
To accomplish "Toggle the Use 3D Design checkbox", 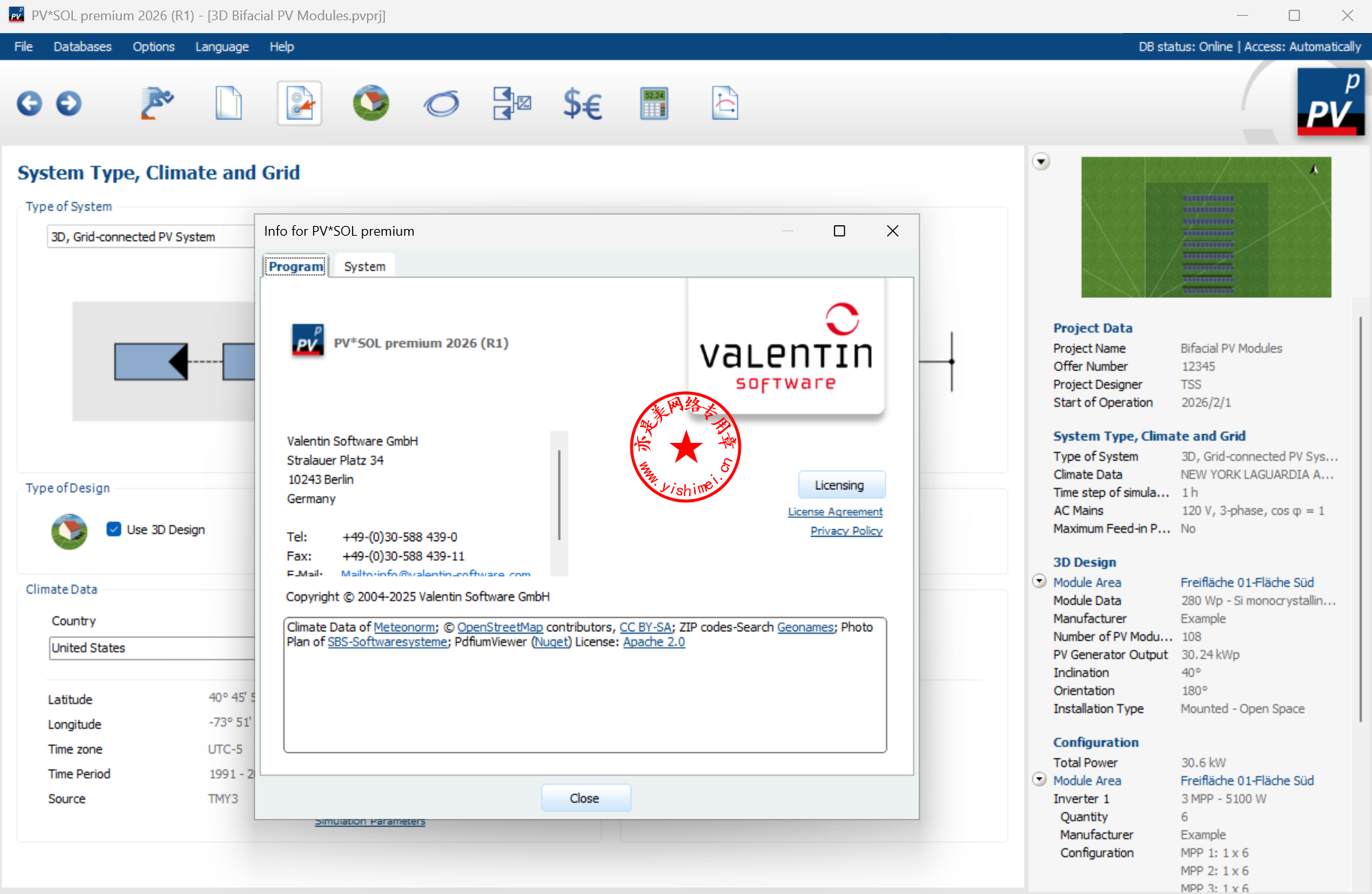I will [x=114, y=529].
